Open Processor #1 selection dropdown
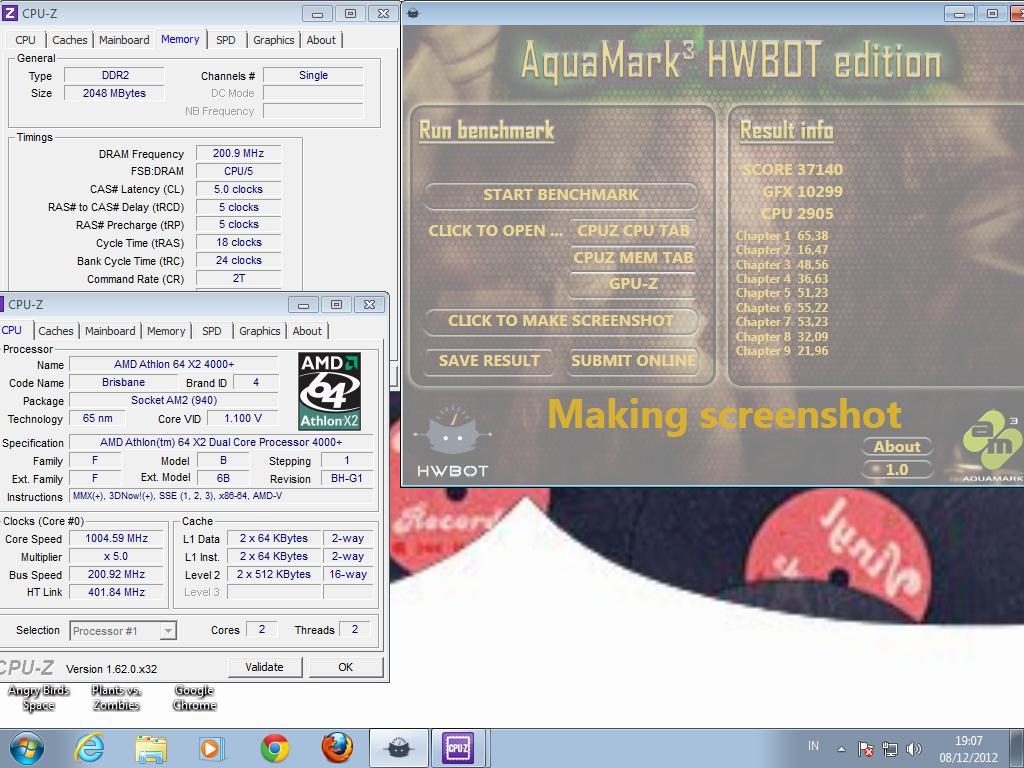Viewport: 1024px width, 768px height. pos(123,631)
